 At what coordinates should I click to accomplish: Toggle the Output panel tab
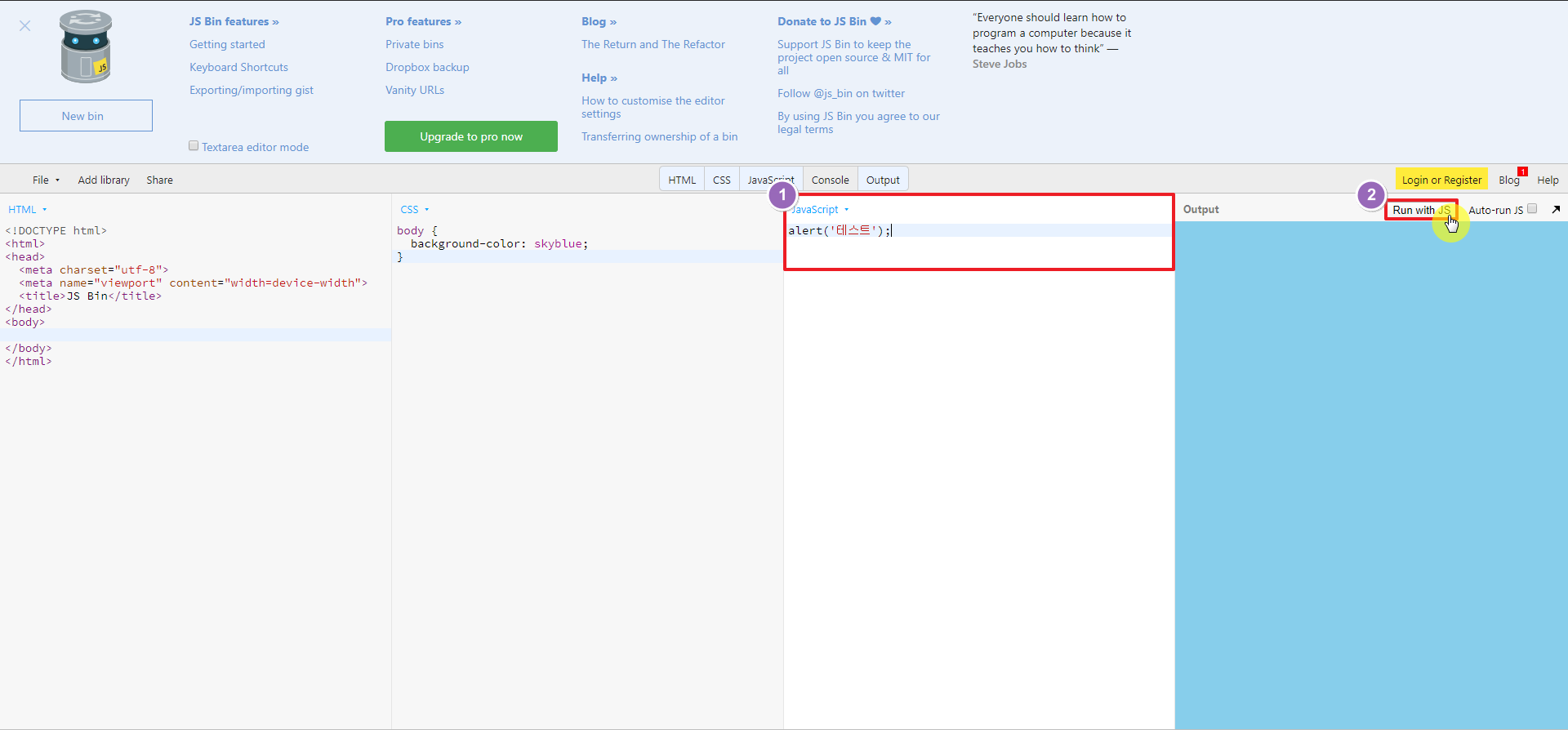click(883, 180)
